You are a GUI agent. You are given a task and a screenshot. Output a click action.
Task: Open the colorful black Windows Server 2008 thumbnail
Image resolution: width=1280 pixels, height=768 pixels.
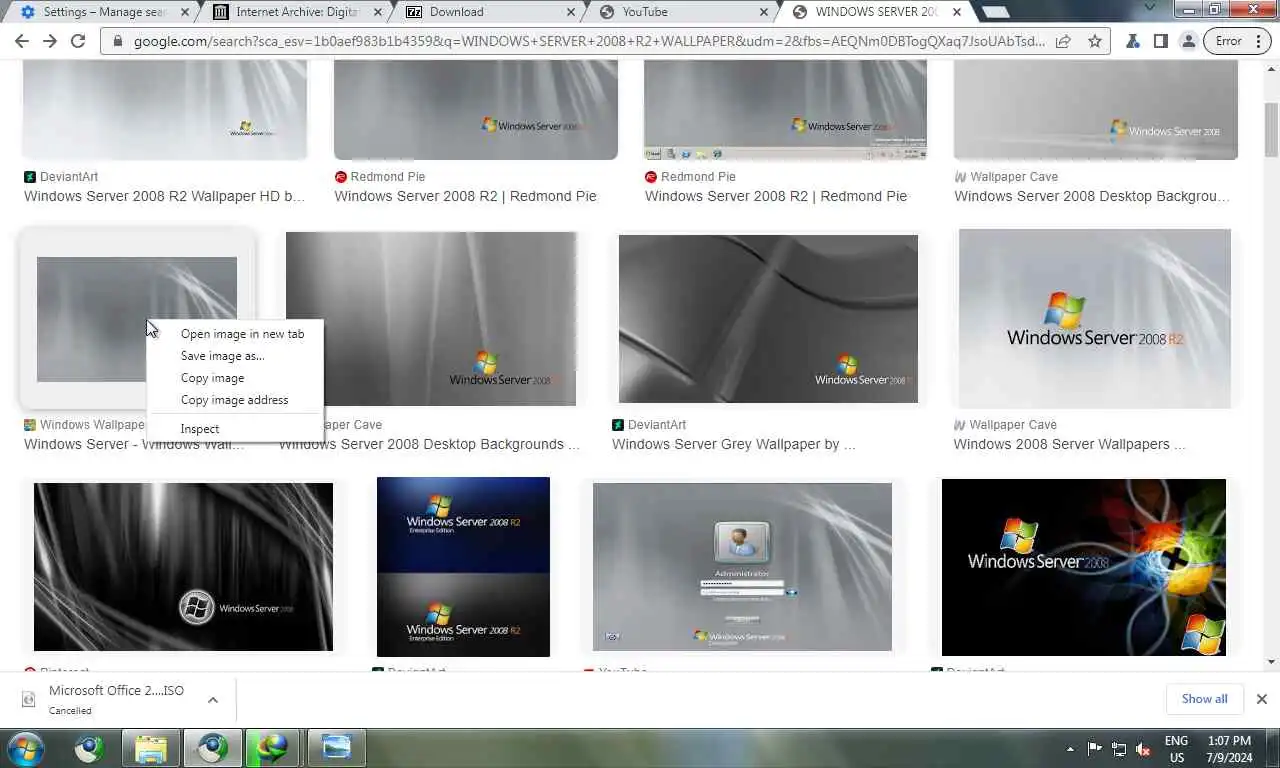pos(1084,567)
